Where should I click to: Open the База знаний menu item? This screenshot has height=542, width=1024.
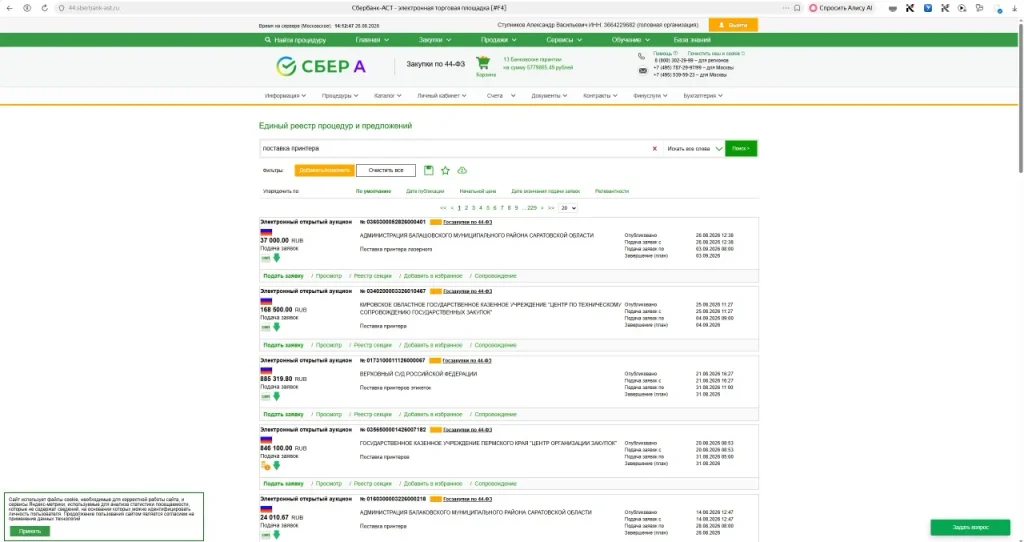coord(692,40)
